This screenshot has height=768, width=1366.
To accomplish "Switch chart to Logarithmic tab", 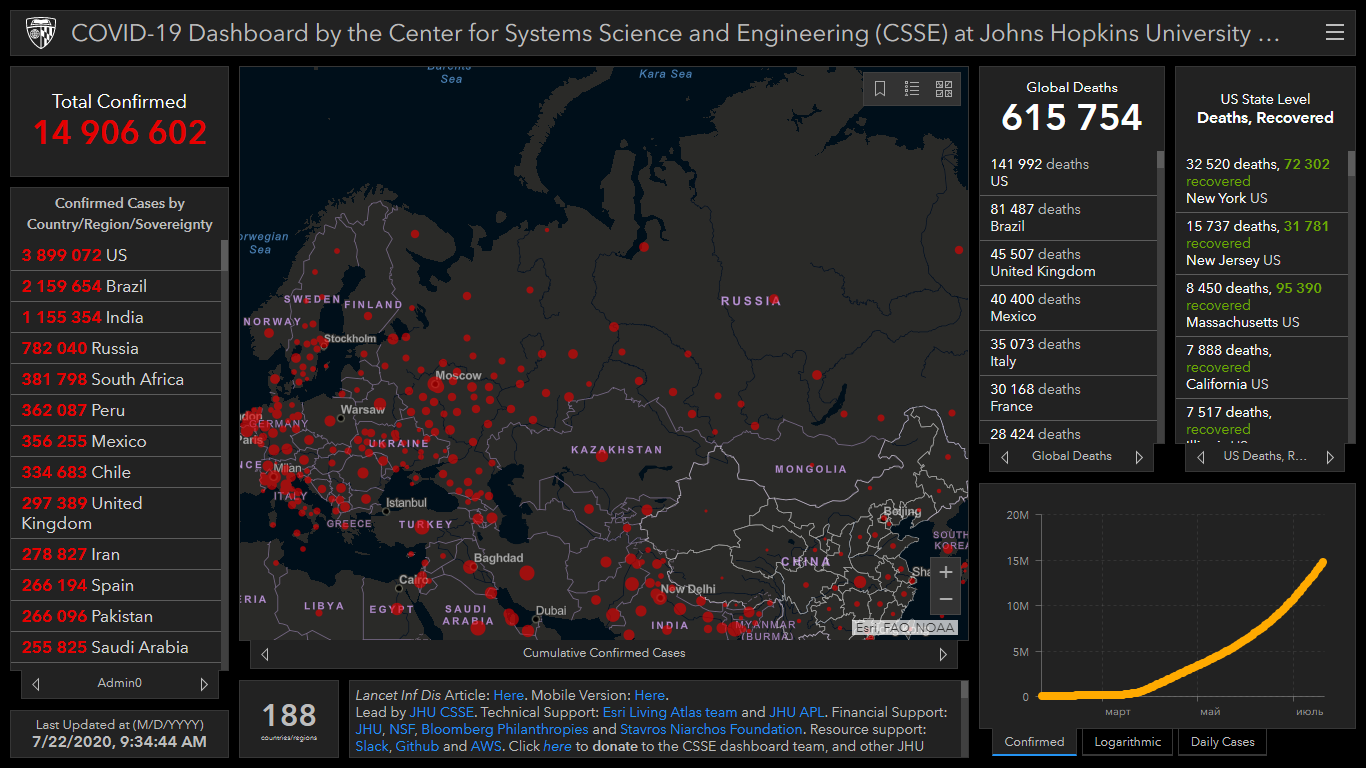I will [1127, 742].
